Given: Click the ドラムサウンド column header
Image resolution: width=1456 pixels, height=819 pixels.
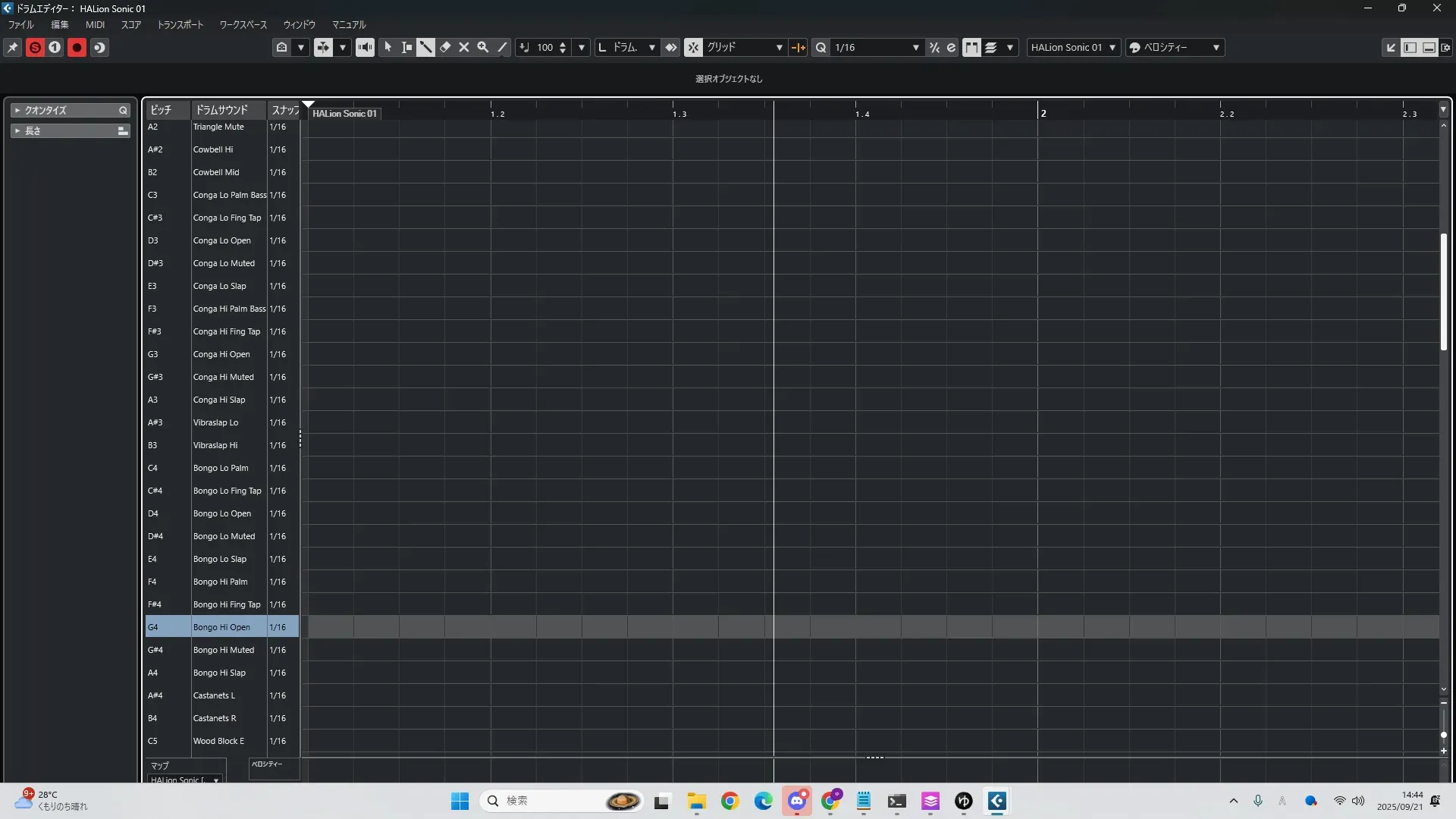Looking at the screenshot, I should pyautogui.click(x=221, y=110).
